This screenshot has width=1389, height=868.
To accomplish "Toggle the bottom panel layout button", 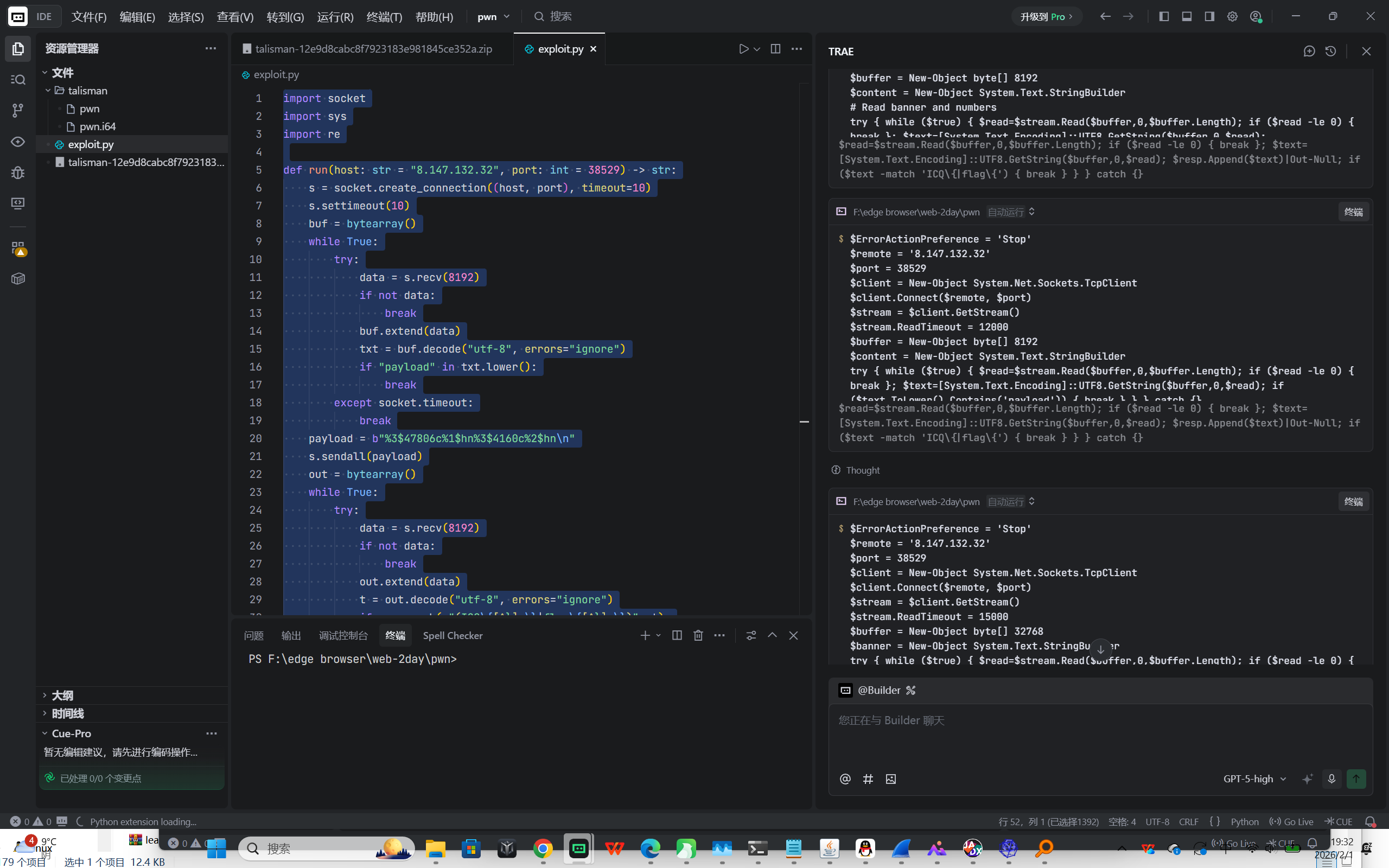I will 1187,17.
